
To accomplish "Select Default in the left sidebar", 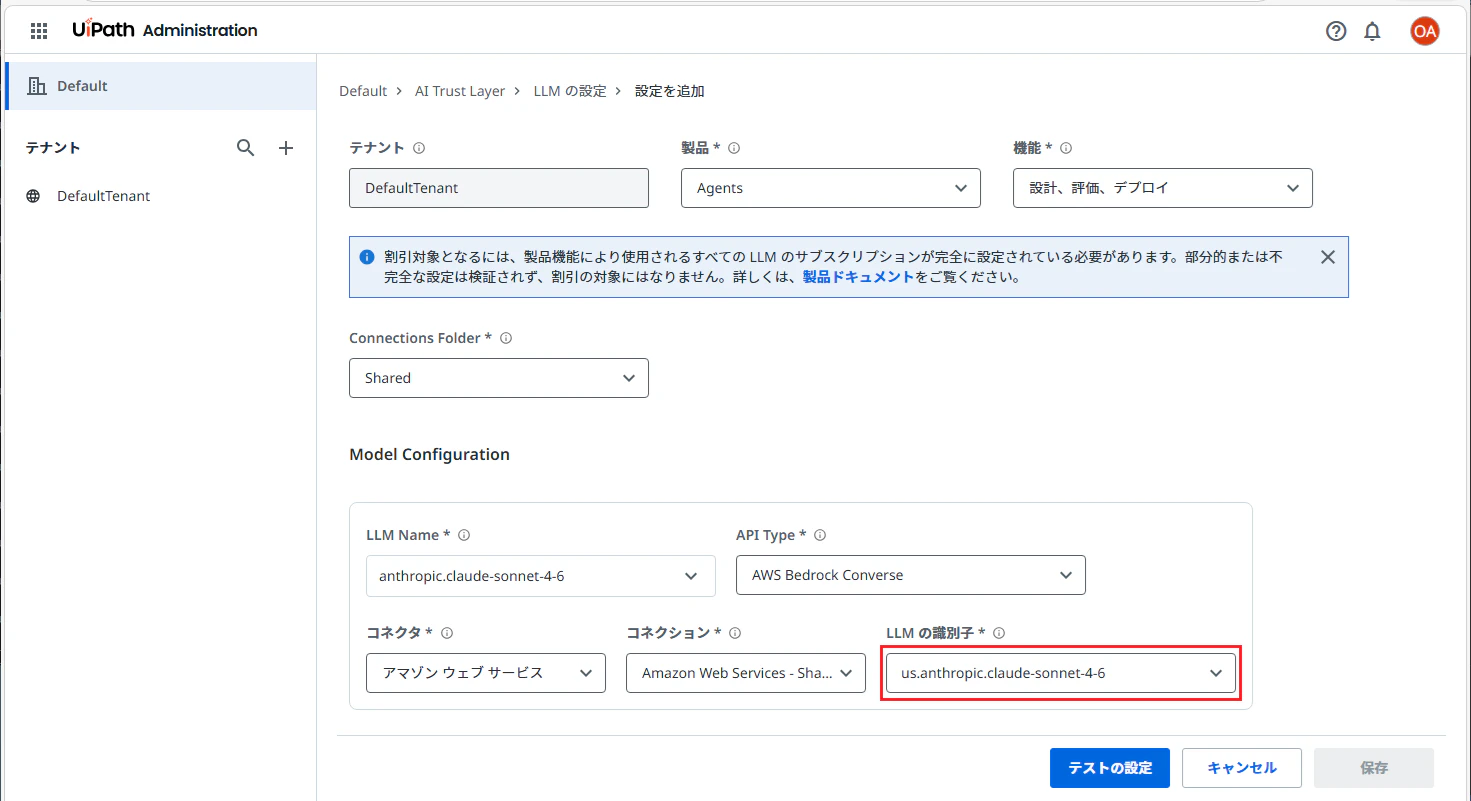I will (160, 86).
